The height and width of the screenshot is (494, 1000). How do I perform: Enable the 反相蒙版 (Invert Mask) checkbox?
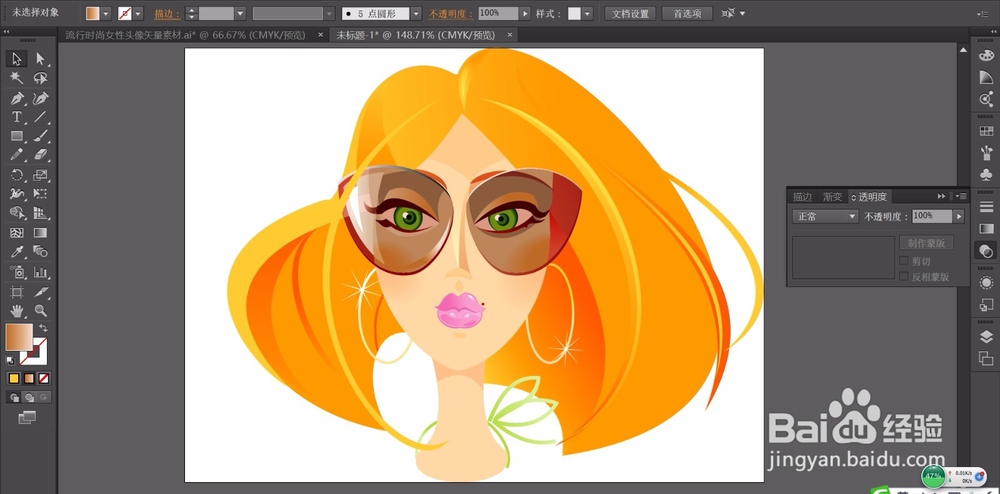pos(904,277)
